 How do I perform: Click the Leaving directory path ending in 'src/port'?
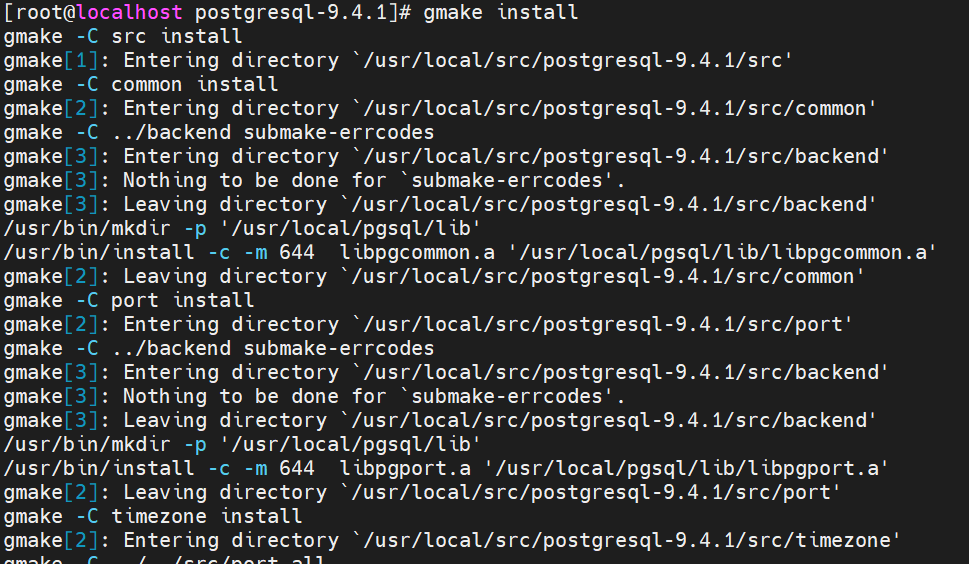(594, 493)
